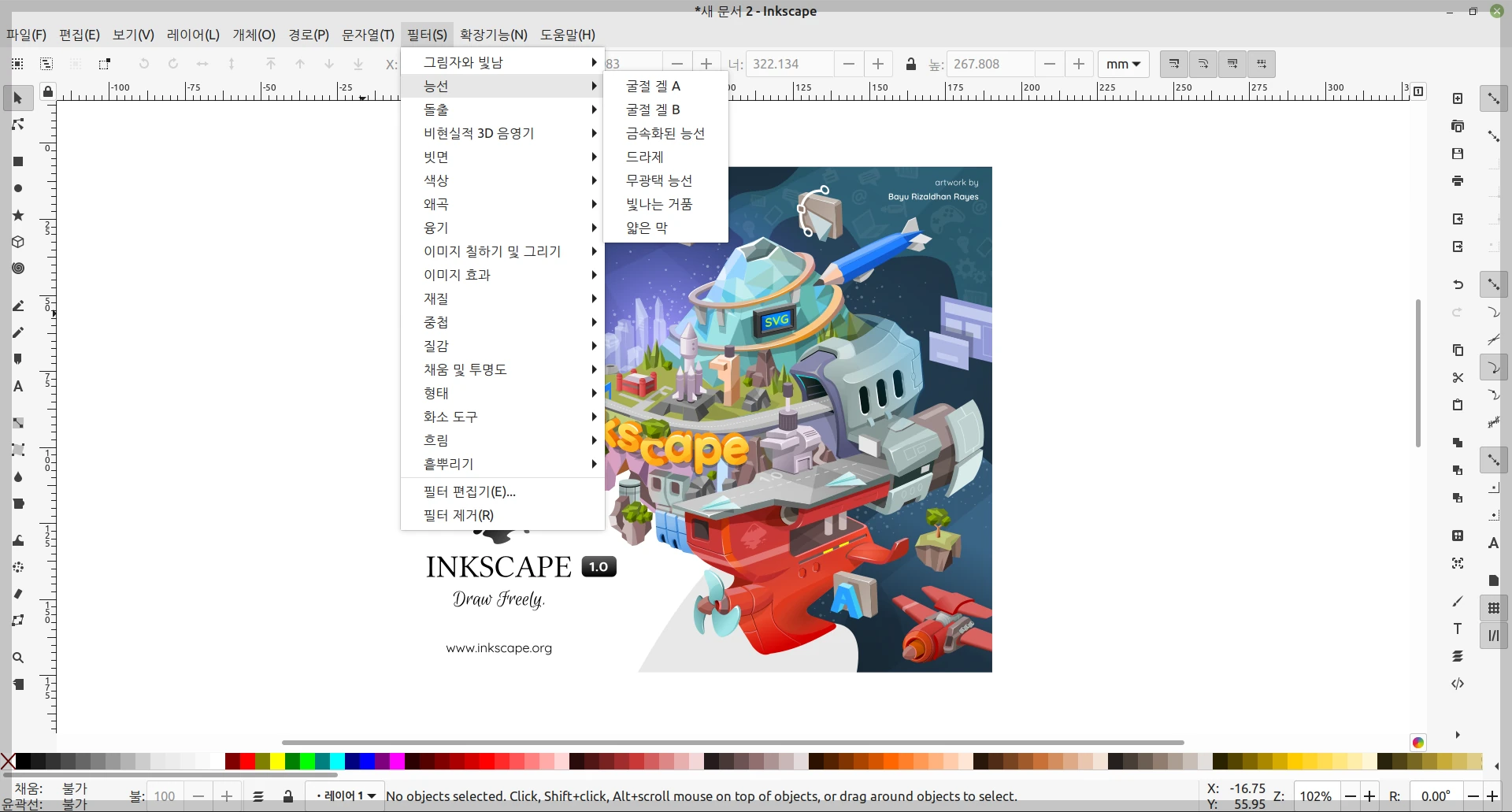Activate the Spiral tool
Screen dimensions: 1512x812
click(18, 269)
